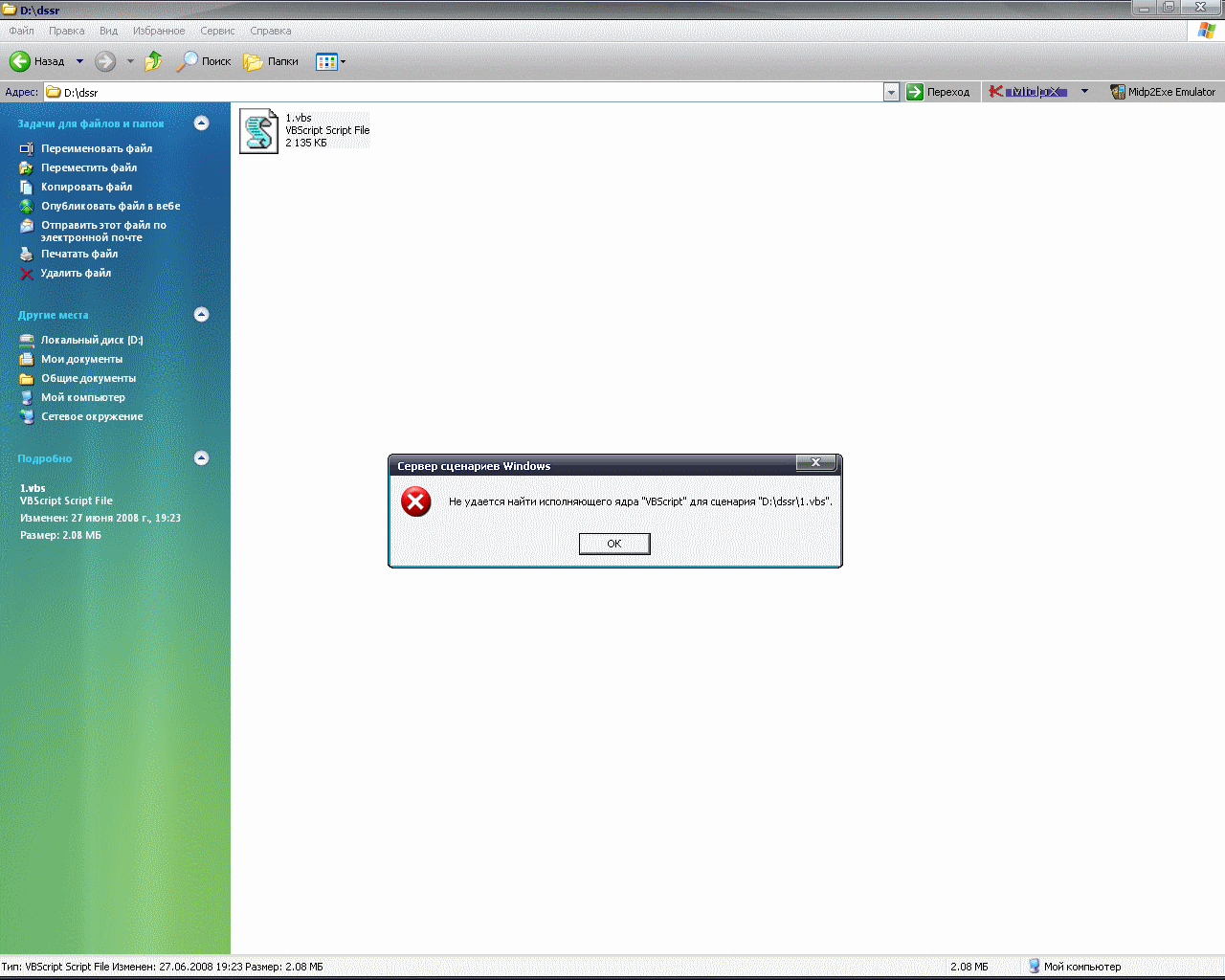Click the local disk drive icon
1225x980 pixels.
coord(27,340)
